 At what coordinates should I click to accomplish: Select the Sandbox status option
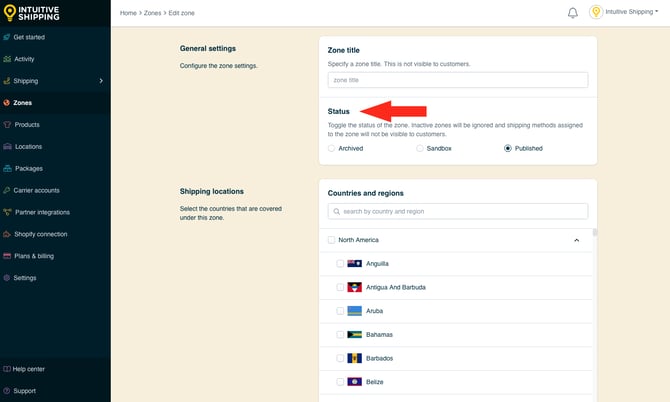click(x=420, y=148)
